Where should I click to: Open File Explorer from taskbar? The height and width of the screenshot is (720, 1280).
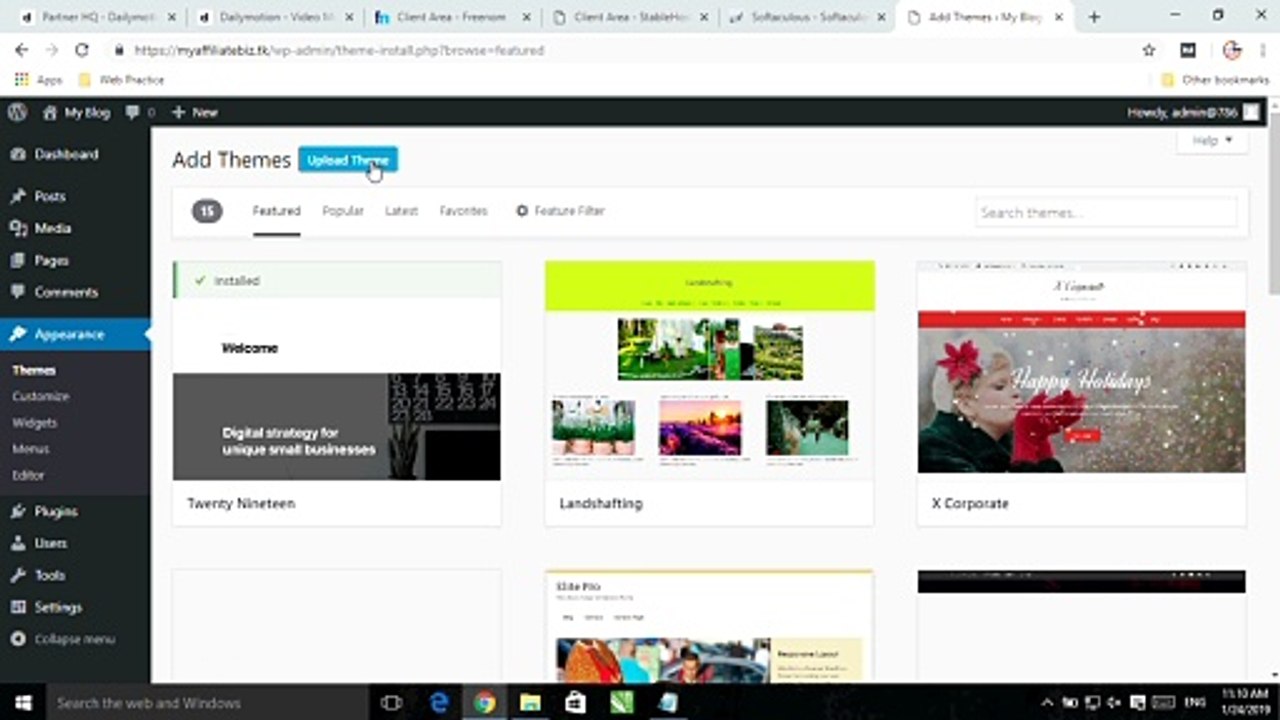point(530,703)
